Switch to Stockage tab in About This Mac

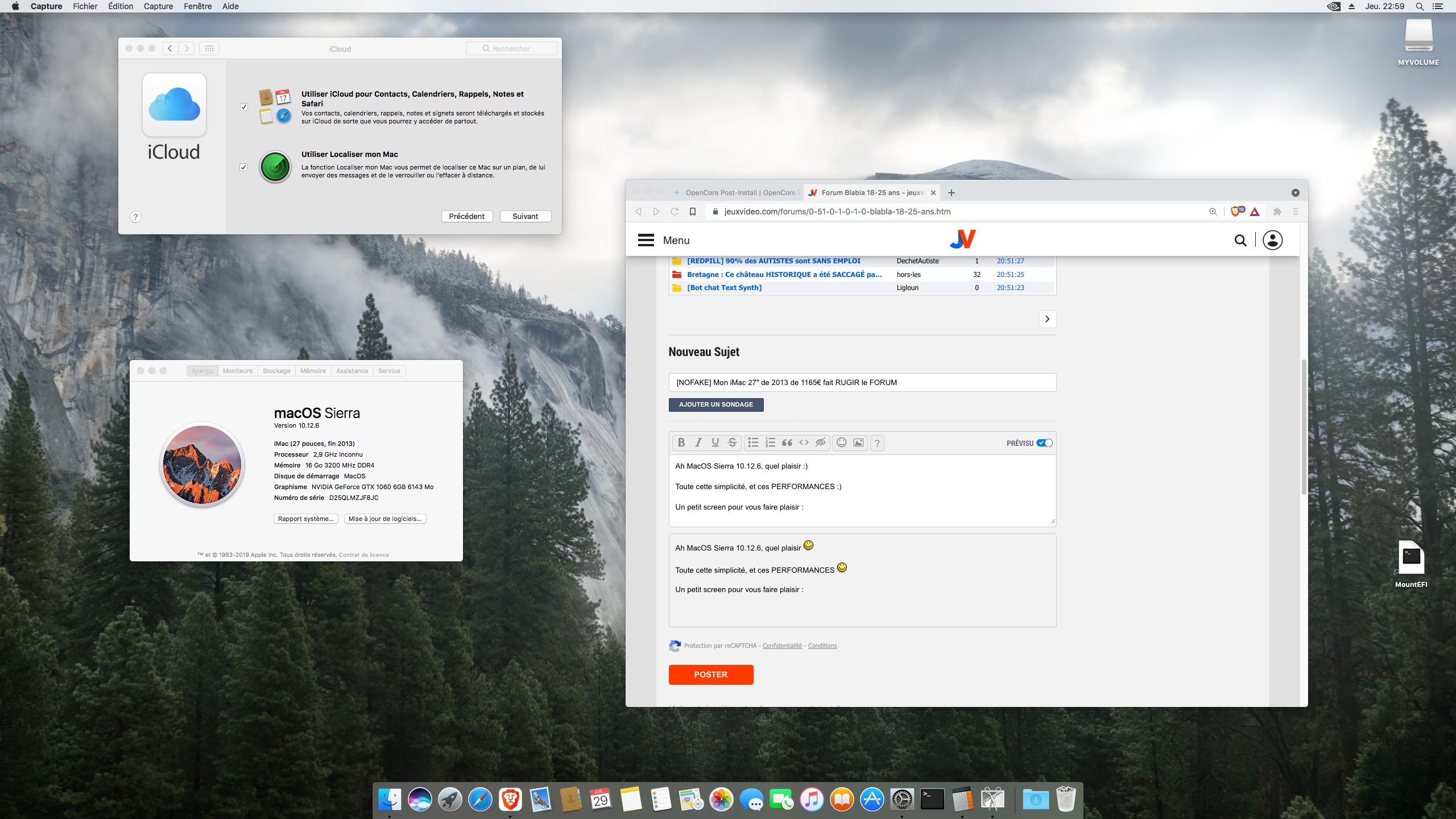(276, 371)
